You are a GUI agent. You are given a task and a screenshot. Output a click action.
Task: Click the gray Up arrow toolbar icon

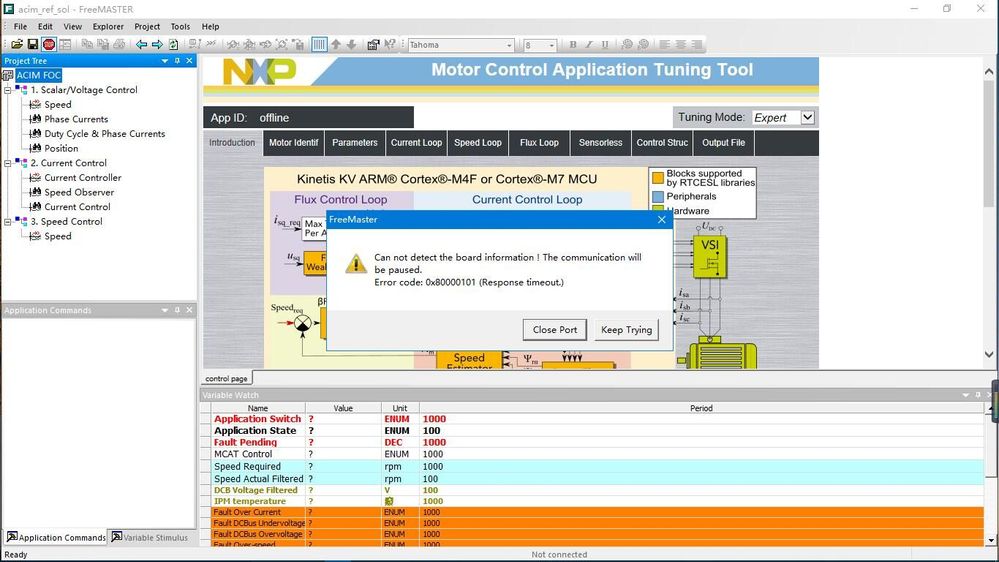[336, 45]
